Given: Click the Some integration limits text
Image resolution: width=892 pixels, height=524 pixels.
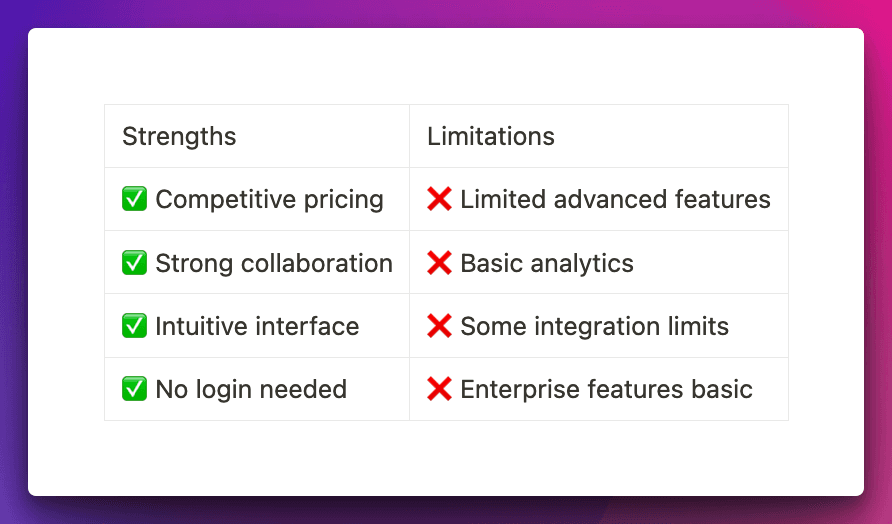Looking at the screenshot, I should point(594,326).
